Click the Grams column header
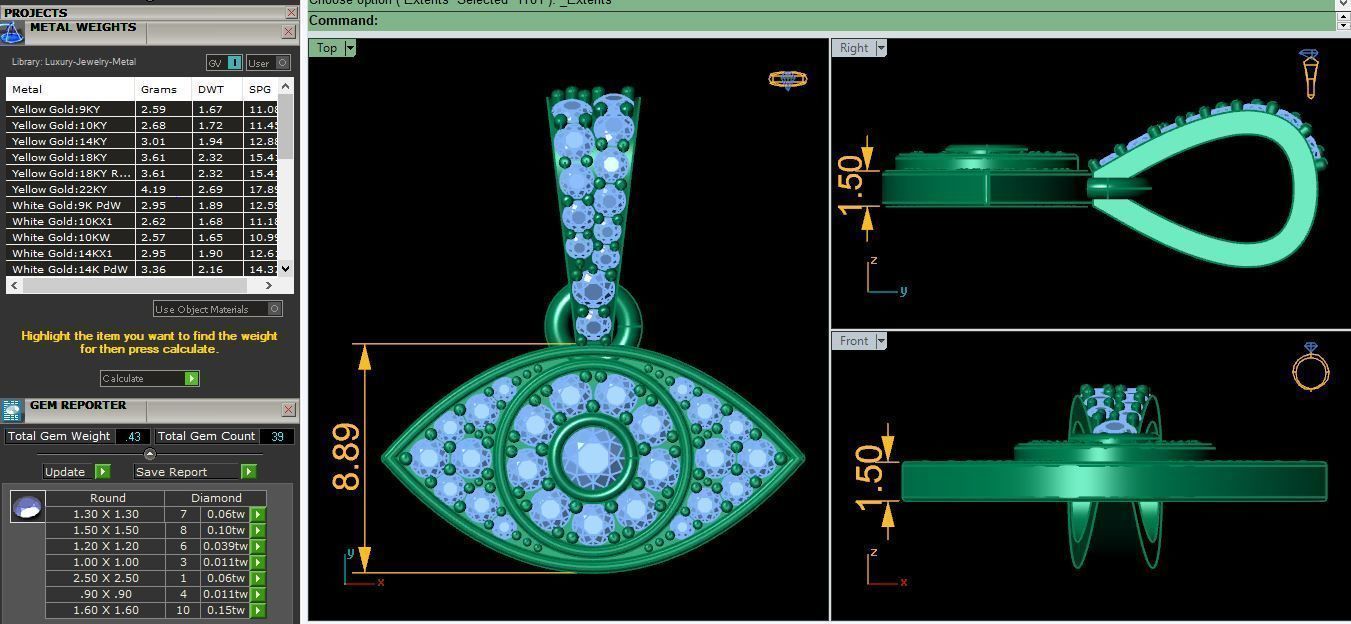1351x624 pixels. 163,89
